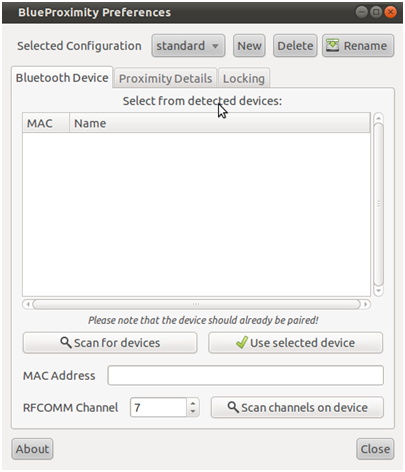Switch to the Proximity Details tab
Viewport: 405px width, 472px height.
click(165, 79)
